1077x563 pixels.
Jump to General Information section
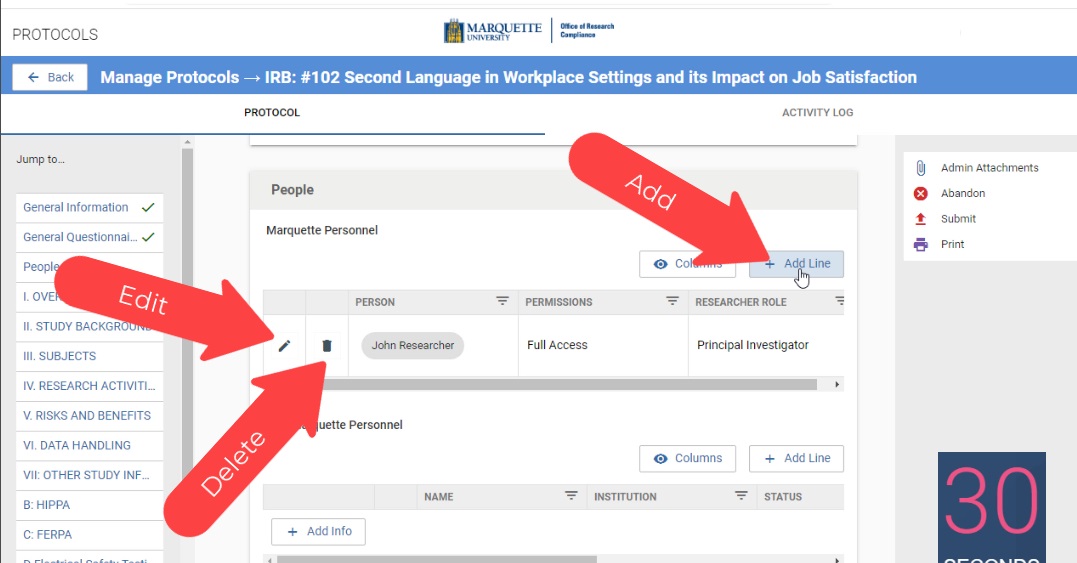pyautogui.click(x=77, y=208)
